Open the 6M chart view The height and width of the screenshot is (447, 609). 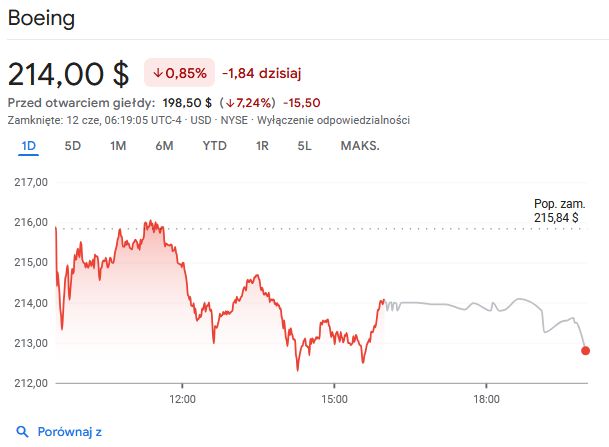click(x=164, y=146)
